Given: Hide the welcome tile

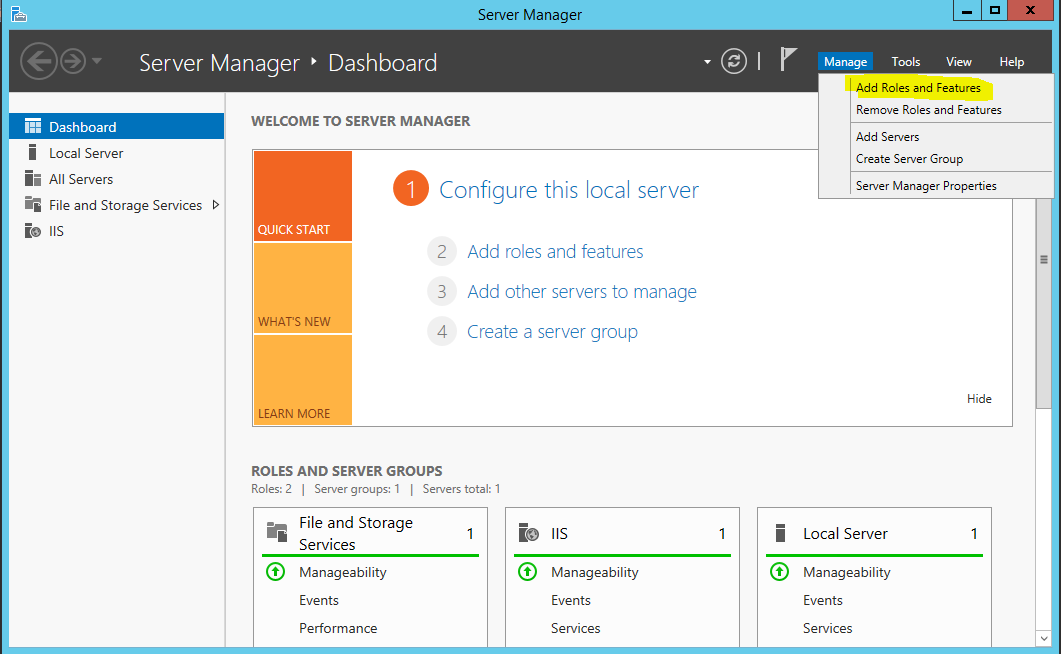Looking at the screenshot, I should point(979,399).
